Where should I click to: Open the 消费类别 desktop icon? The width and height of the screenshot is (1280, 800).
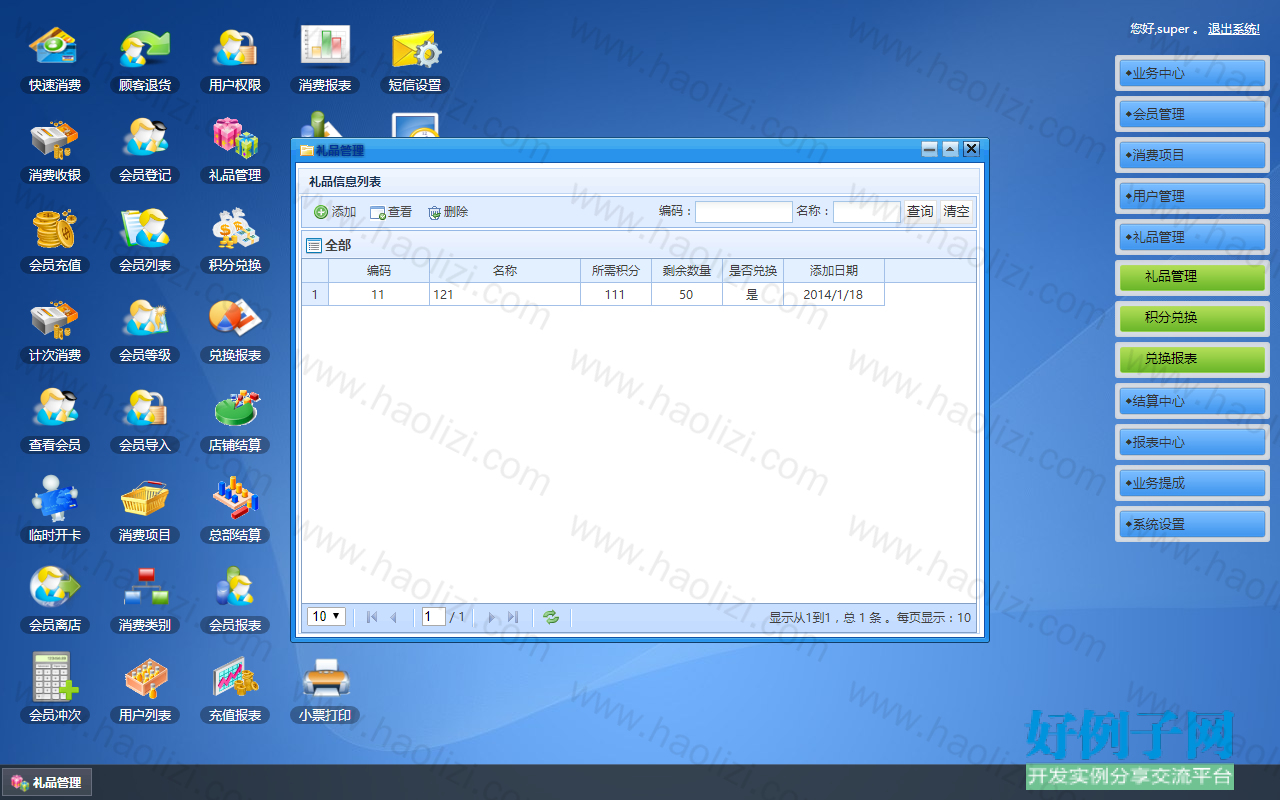click(145, 600)
